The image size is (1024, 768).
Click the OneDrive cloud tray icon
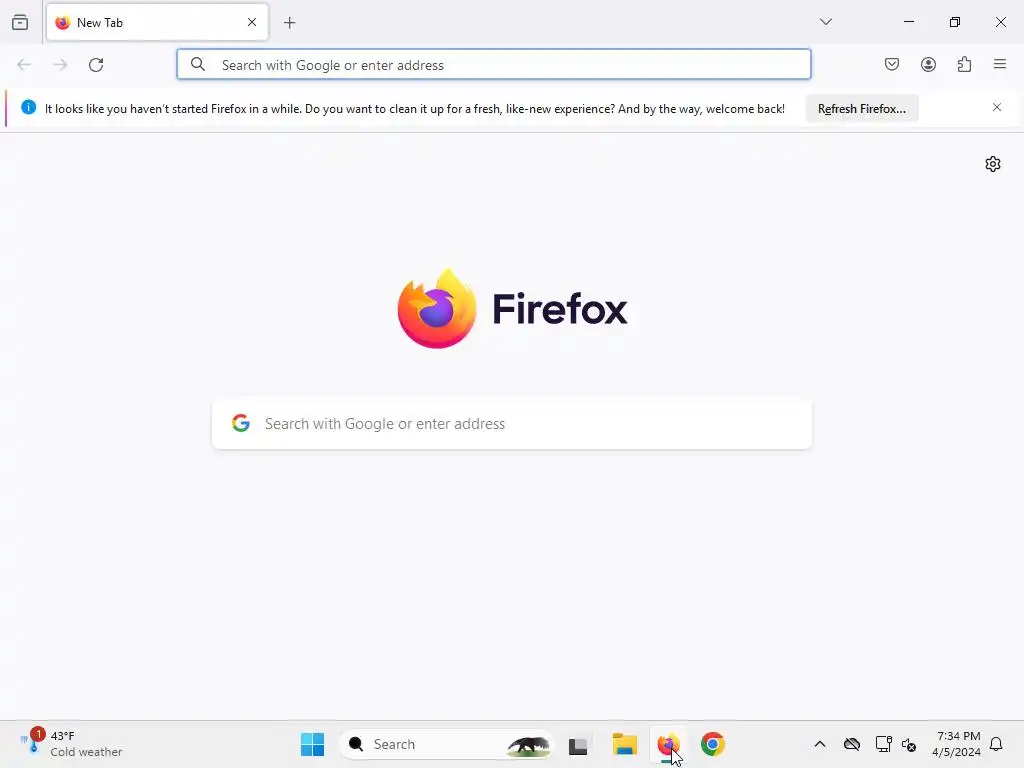pyautogui.click(x=852, y=744)
